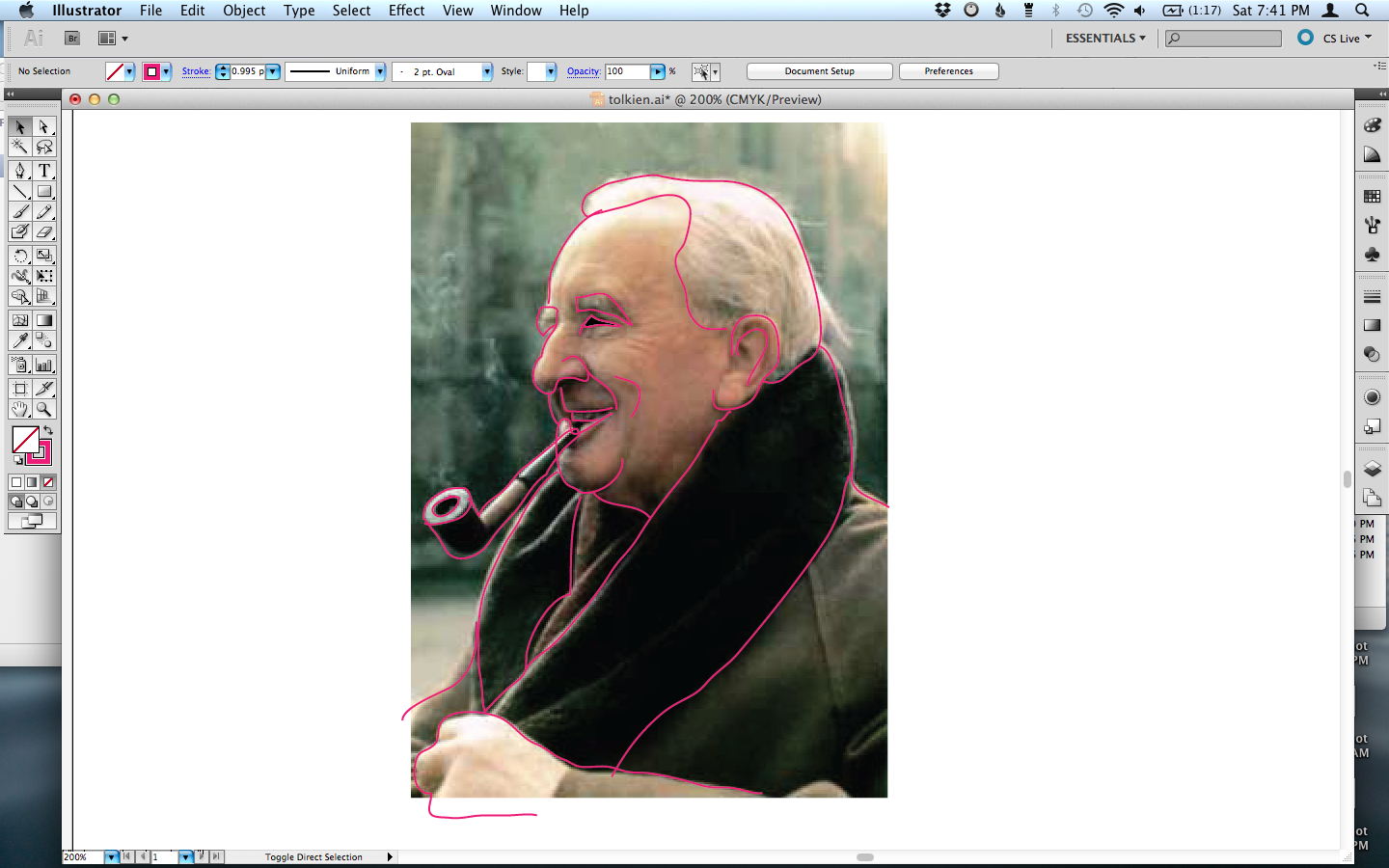Pick the Paintbrush tool
Image resolution: width=1389 pixels, height=868 pixels.
click(x=21, y=212)
